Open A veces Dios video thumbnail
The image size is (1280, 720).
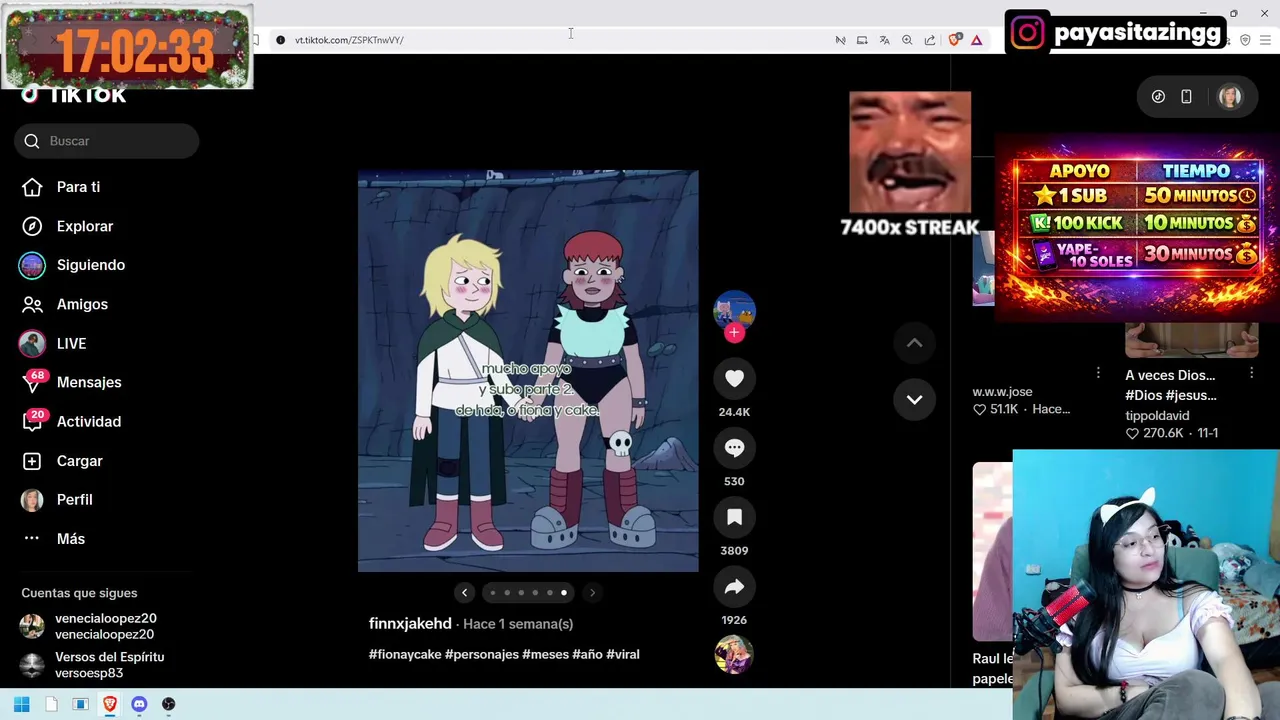(1191, 341)
